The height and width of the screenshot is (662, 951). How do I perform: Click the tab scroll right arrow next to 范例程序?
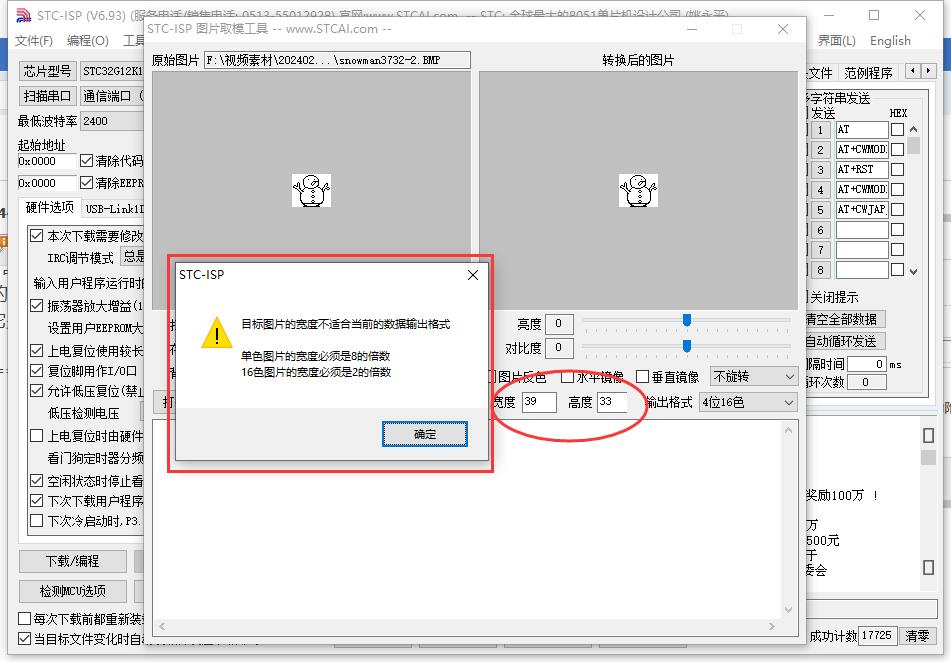(x=928, y=71)
